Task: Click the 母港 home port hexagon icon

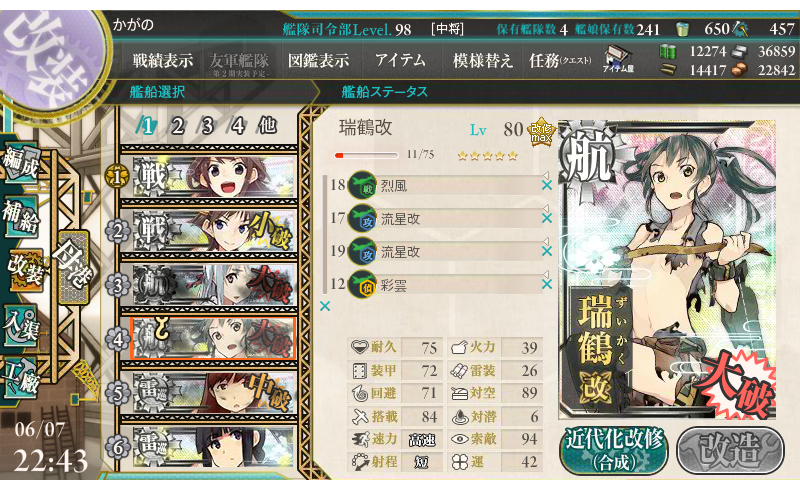Action: (x=73, y=267)
